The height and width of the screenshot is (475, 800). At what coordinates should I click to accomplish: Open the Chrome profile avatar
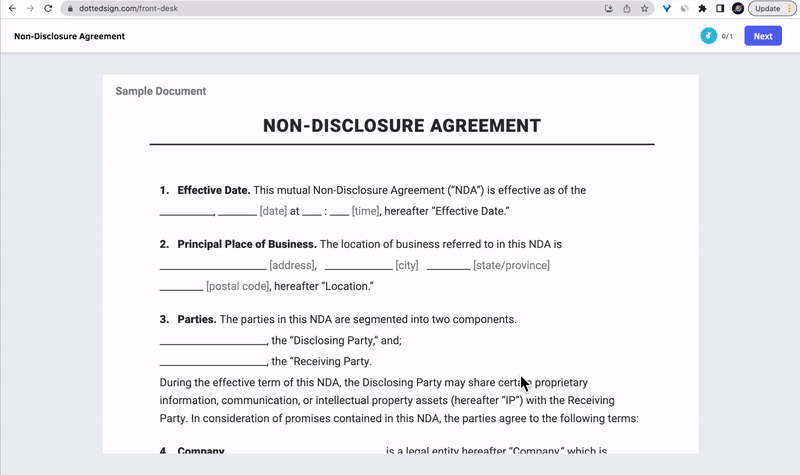738,9
